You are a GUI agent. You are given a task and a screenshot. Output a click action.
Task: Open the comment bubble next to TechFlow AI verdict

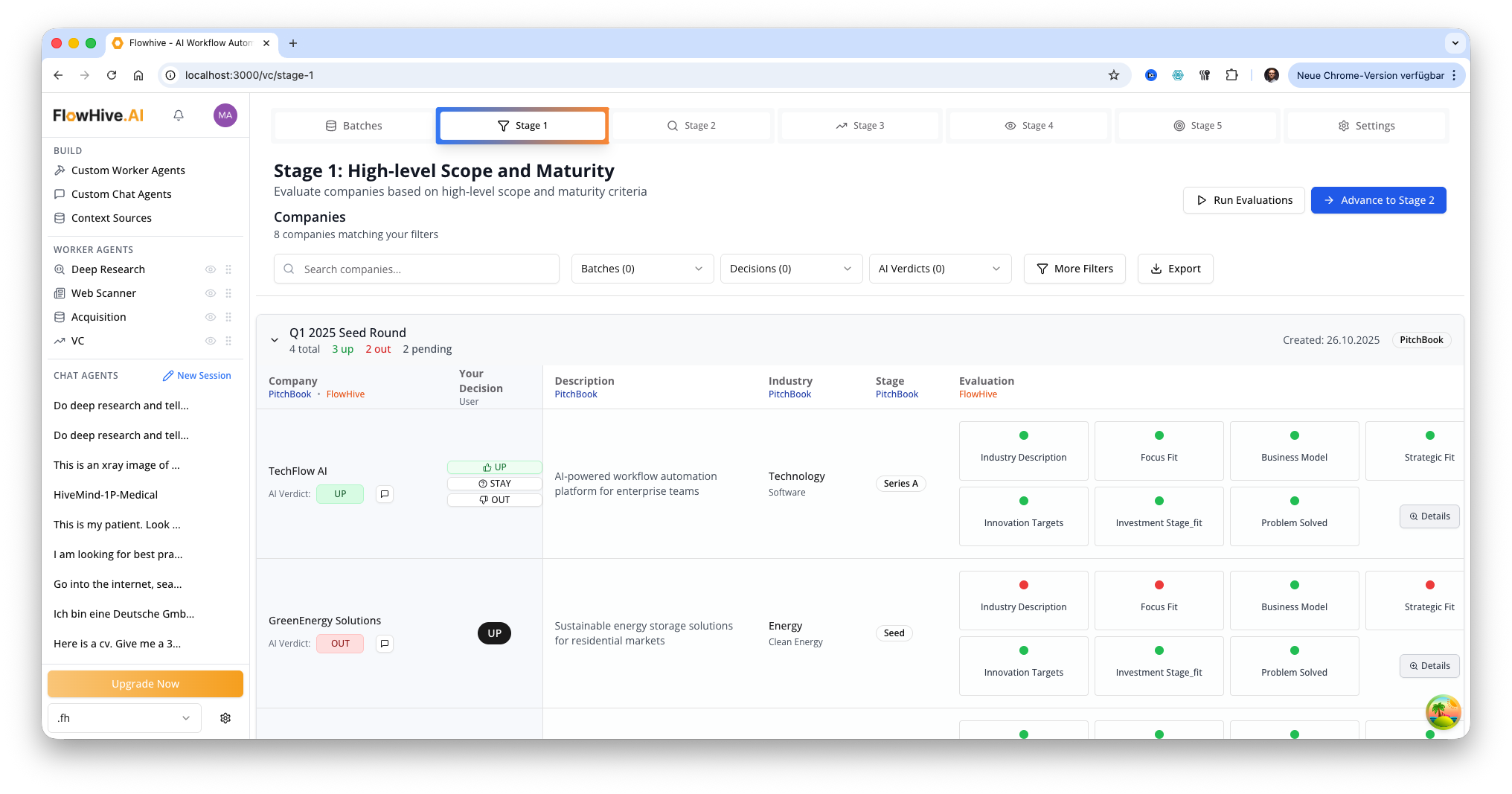click(x=385, y=493)
